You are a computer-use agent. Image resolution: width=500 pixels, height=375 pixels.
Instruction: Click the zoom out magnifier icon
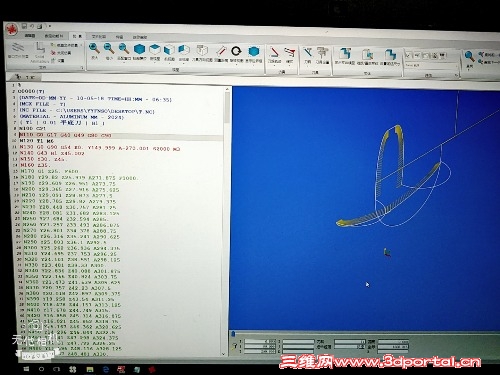(x=109, y=49)
